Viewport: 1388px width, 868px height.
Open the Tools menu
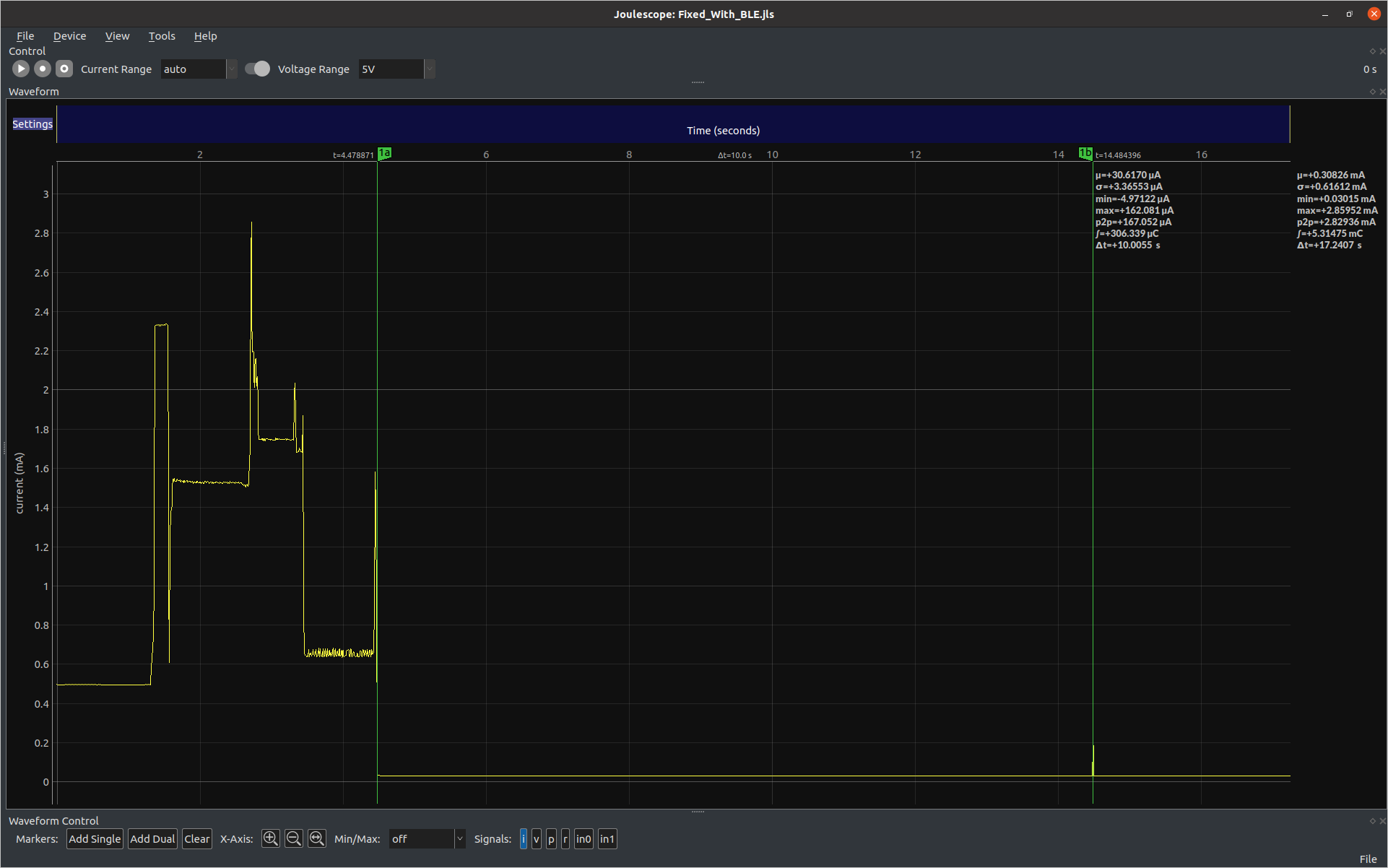point(161,35)
